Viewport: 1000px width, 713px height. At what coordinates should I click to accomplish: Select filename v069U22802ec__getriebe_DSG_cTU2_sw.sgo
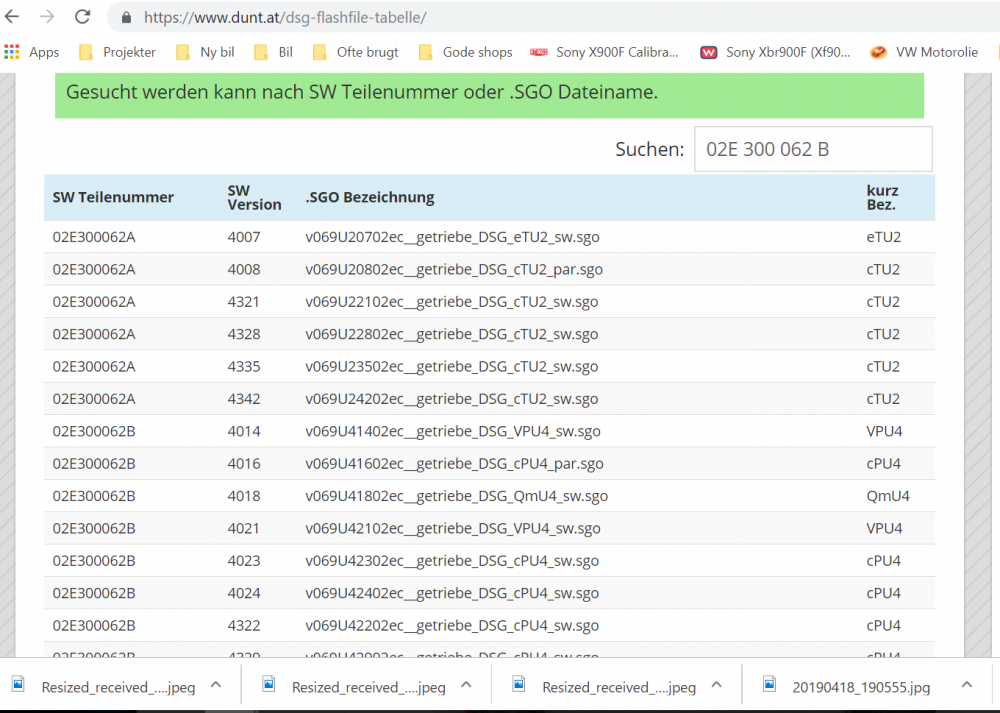point(452,334)
